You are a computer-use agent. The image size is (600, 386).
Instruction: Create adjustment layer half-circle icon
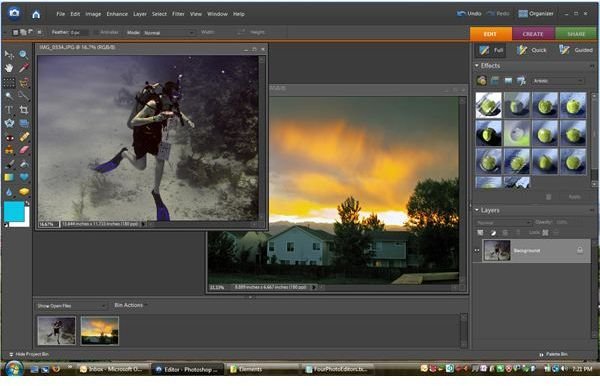[x=493, y=233]
